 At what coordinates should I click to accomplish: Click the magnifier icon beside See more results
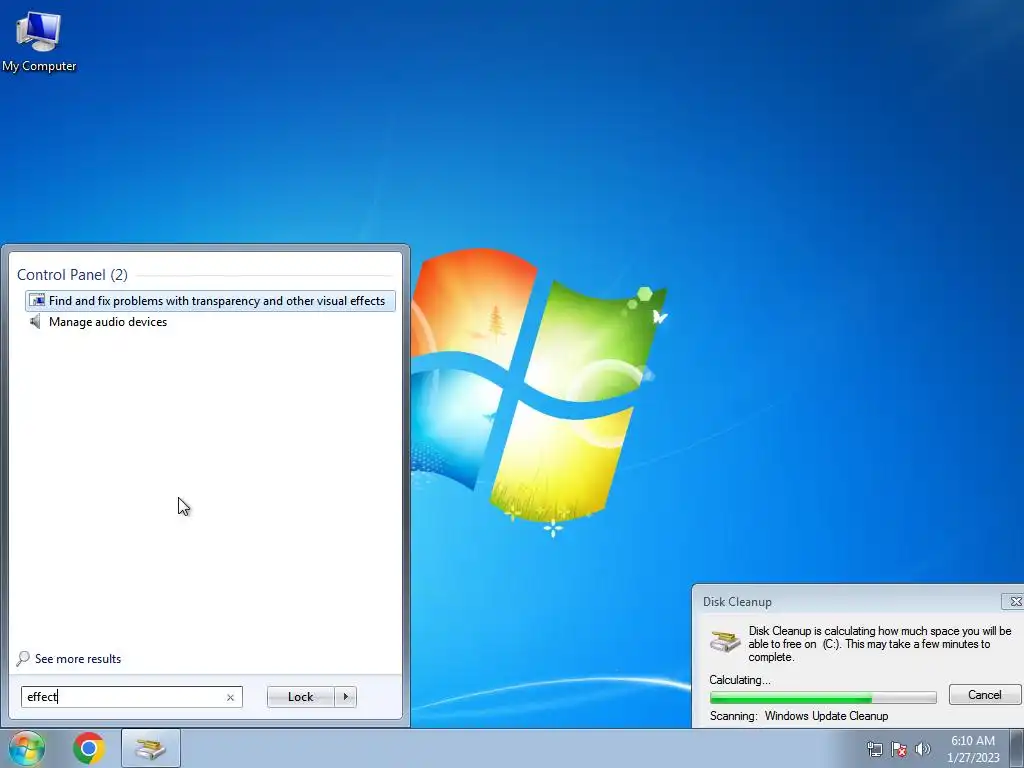pos(24,658)
